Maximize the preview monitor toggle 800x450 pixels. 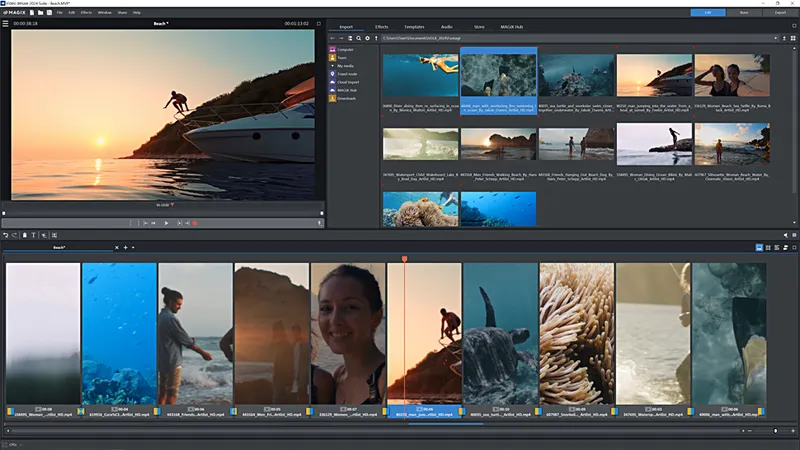[318, 22]
